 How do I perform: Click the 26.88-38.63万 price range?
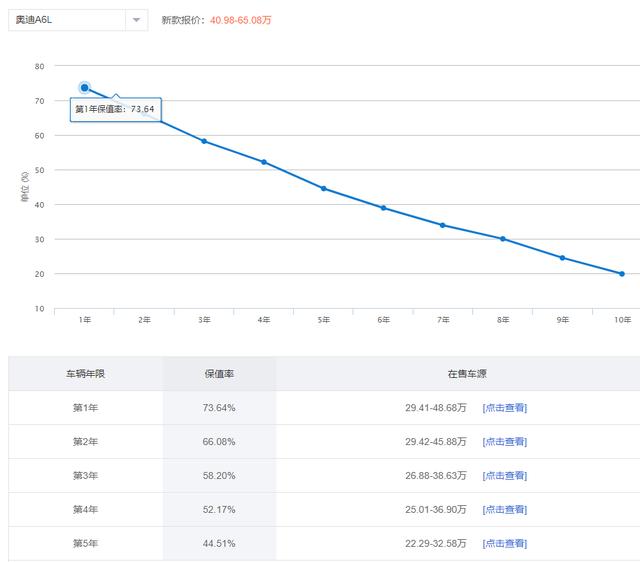(x=436, y=475)
